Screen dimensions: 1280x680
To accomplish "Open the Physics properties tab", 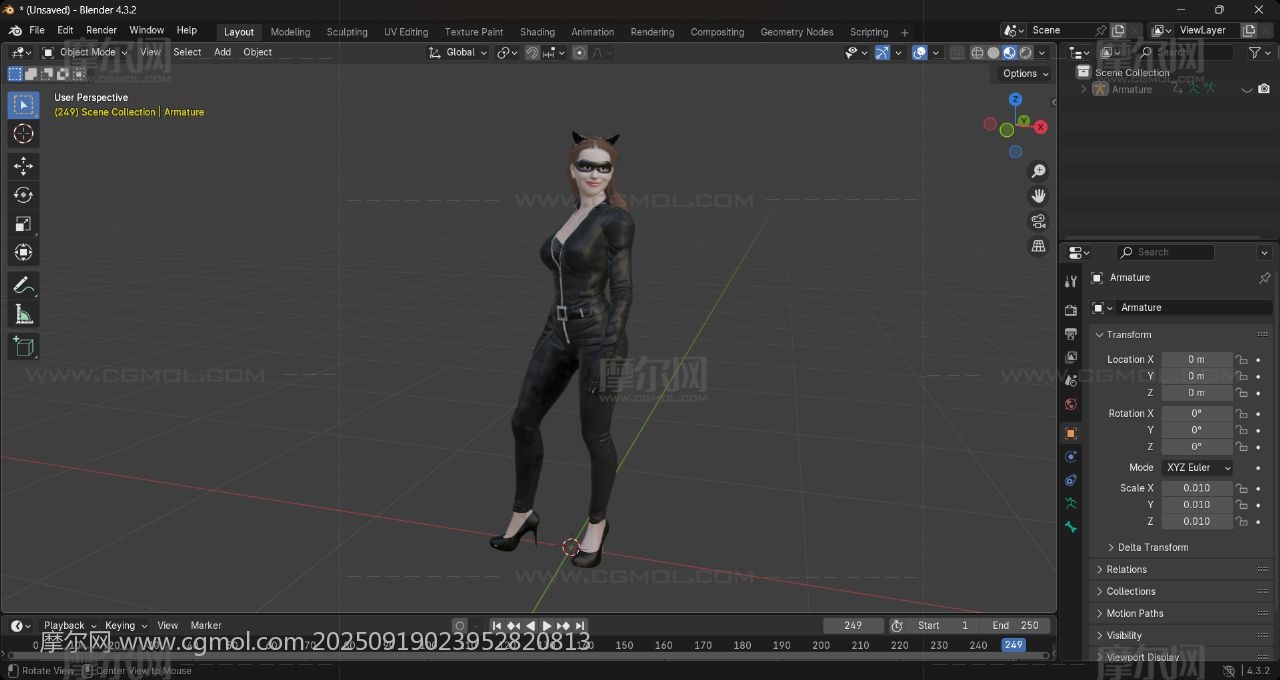I will (1071, 457).
